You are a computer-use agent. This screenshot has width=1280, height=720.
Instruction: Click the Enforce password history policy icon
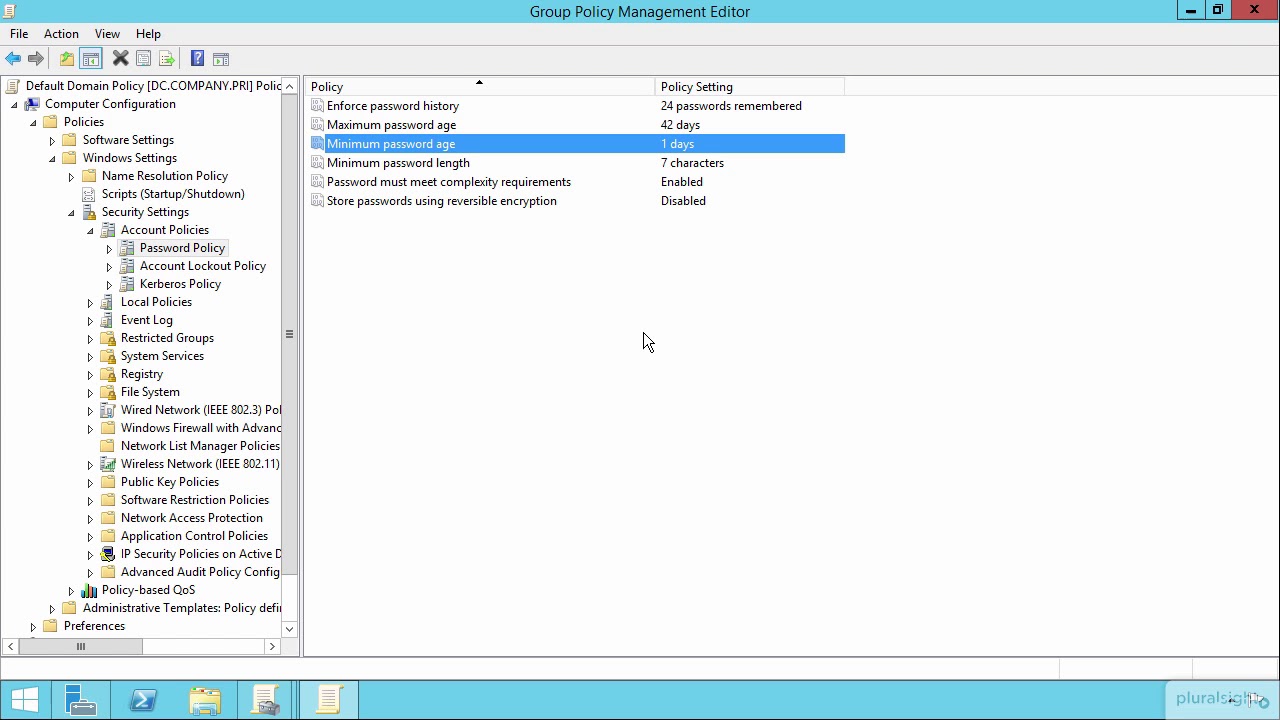pyautogui.click(x=317, y=106)
